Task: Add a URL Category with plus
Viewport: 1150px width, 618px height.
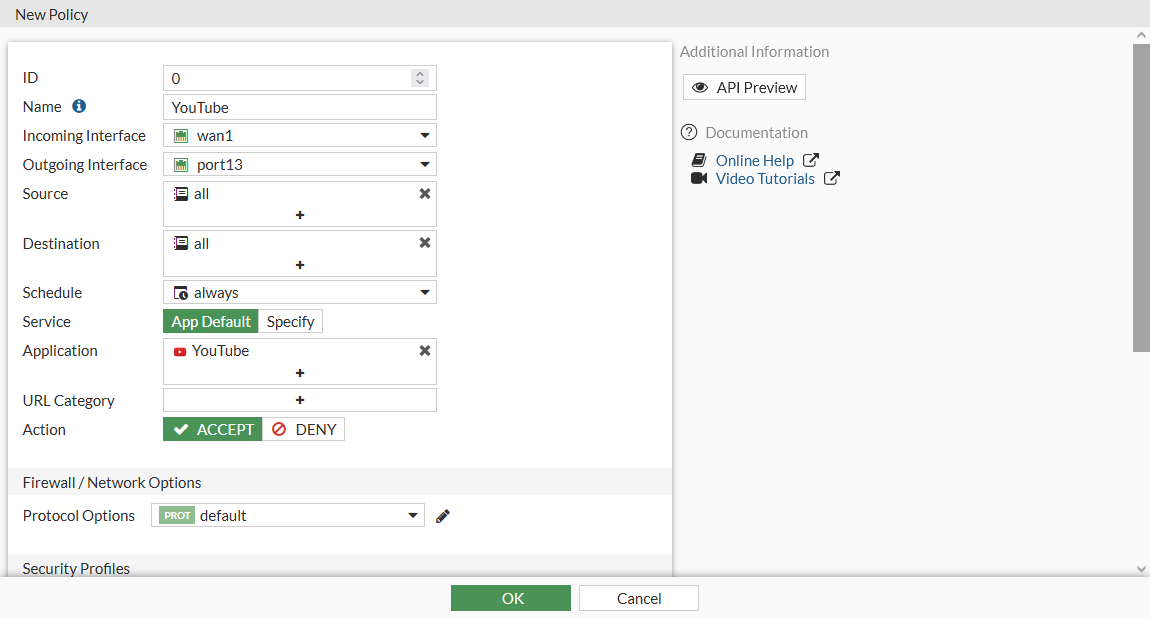Action: point(300,400)
